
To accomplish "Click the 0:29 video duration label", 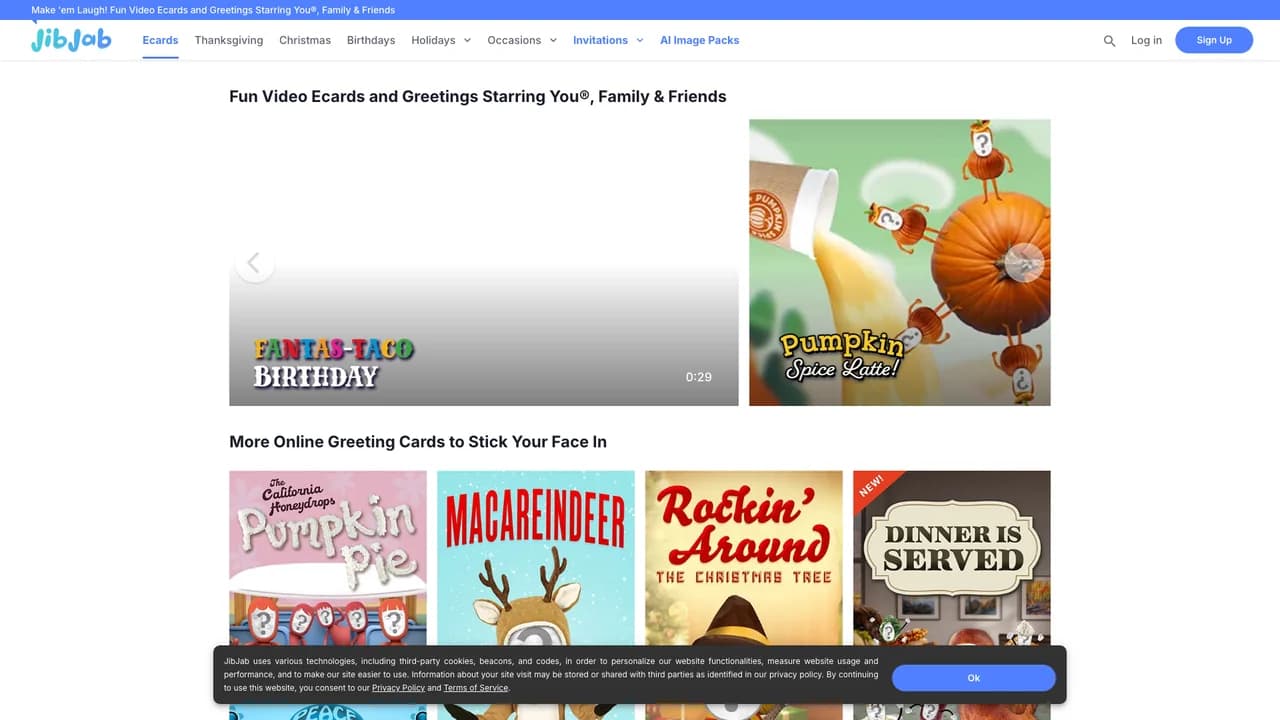I will click(x=699, y=377).
